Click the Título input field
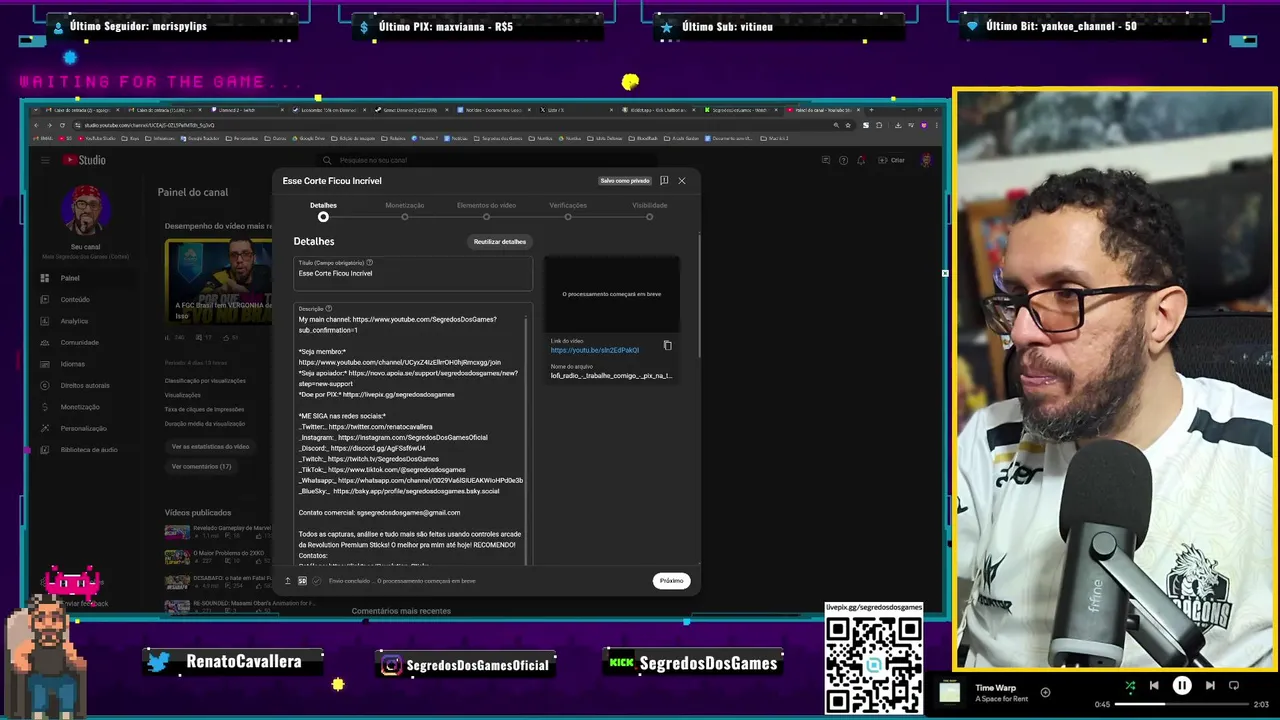The image size is (1280, 720). [413, 273]
